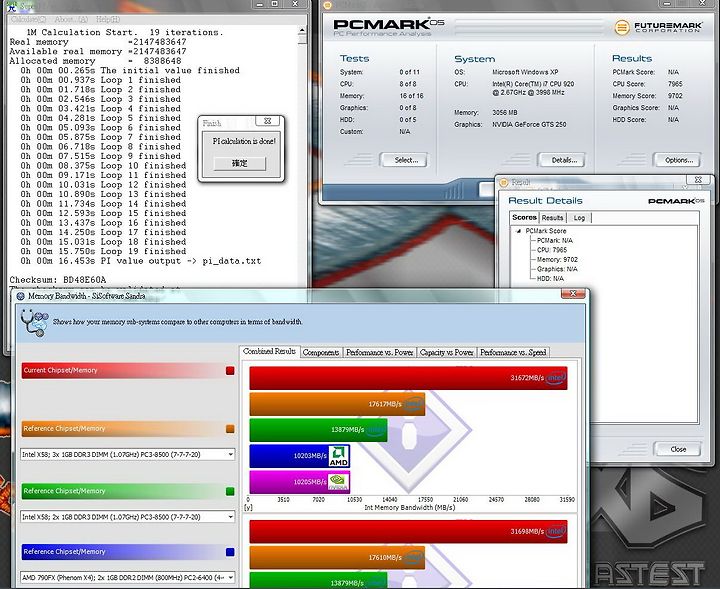
Task: Select PCMark: N/A in the score tree
Action: point(555,240)
